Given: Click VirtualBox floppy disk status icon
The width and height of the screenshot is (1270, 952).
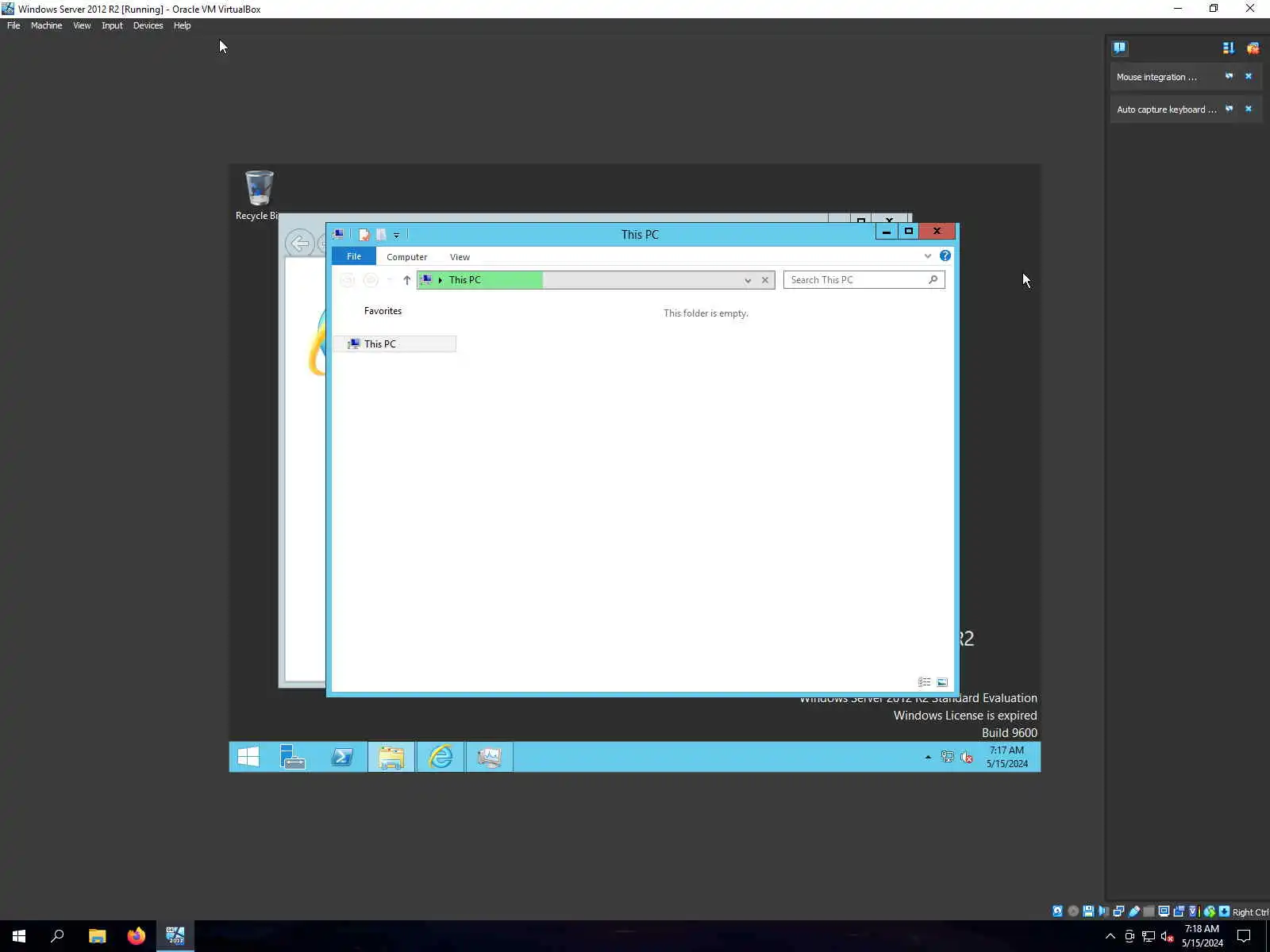Looking at the screenshot, I should (x=1088, y=912).
